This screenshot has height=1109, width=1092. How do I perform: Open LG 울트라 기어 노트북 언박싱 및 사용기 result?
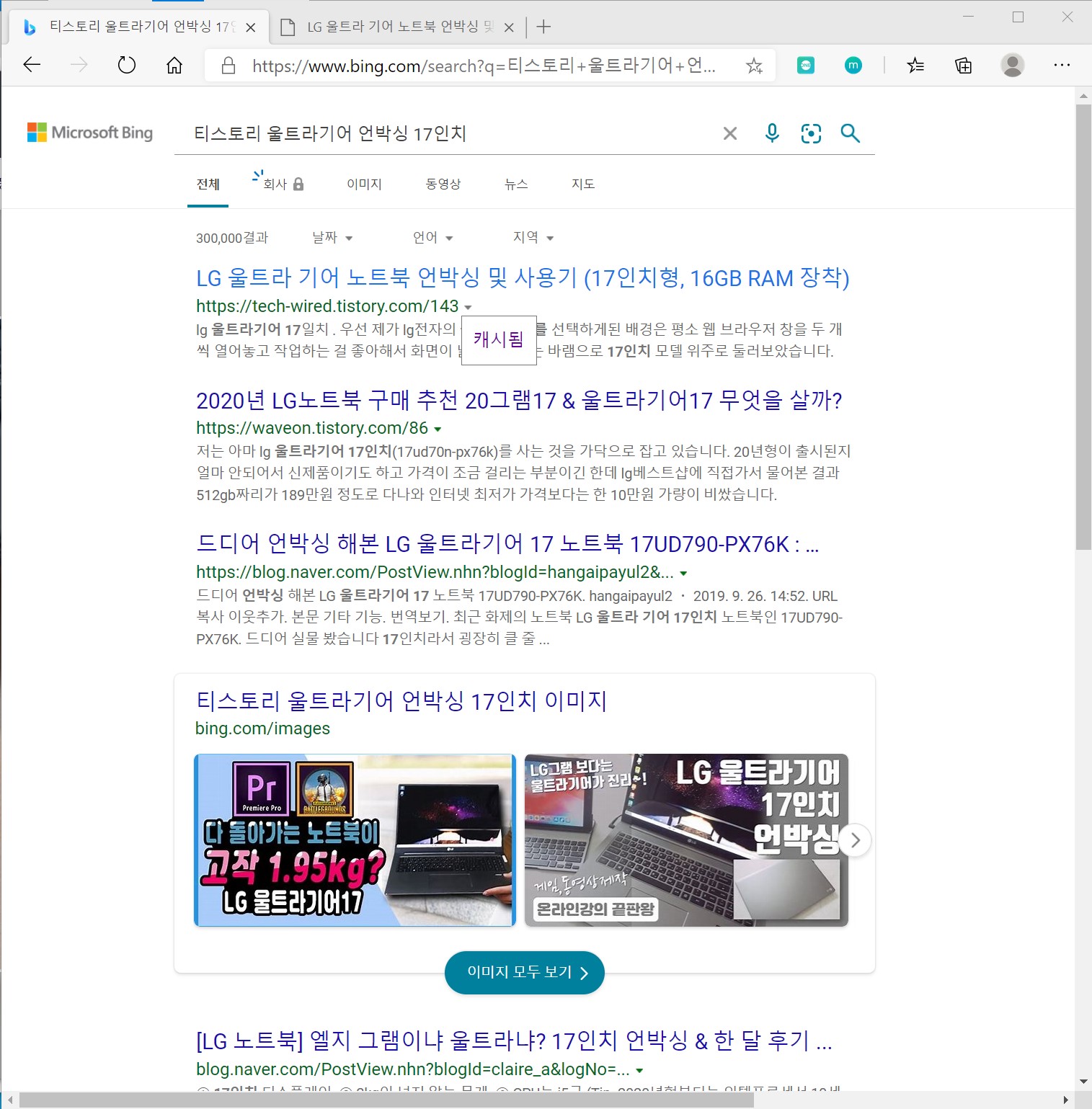click(x=523, y=278)
